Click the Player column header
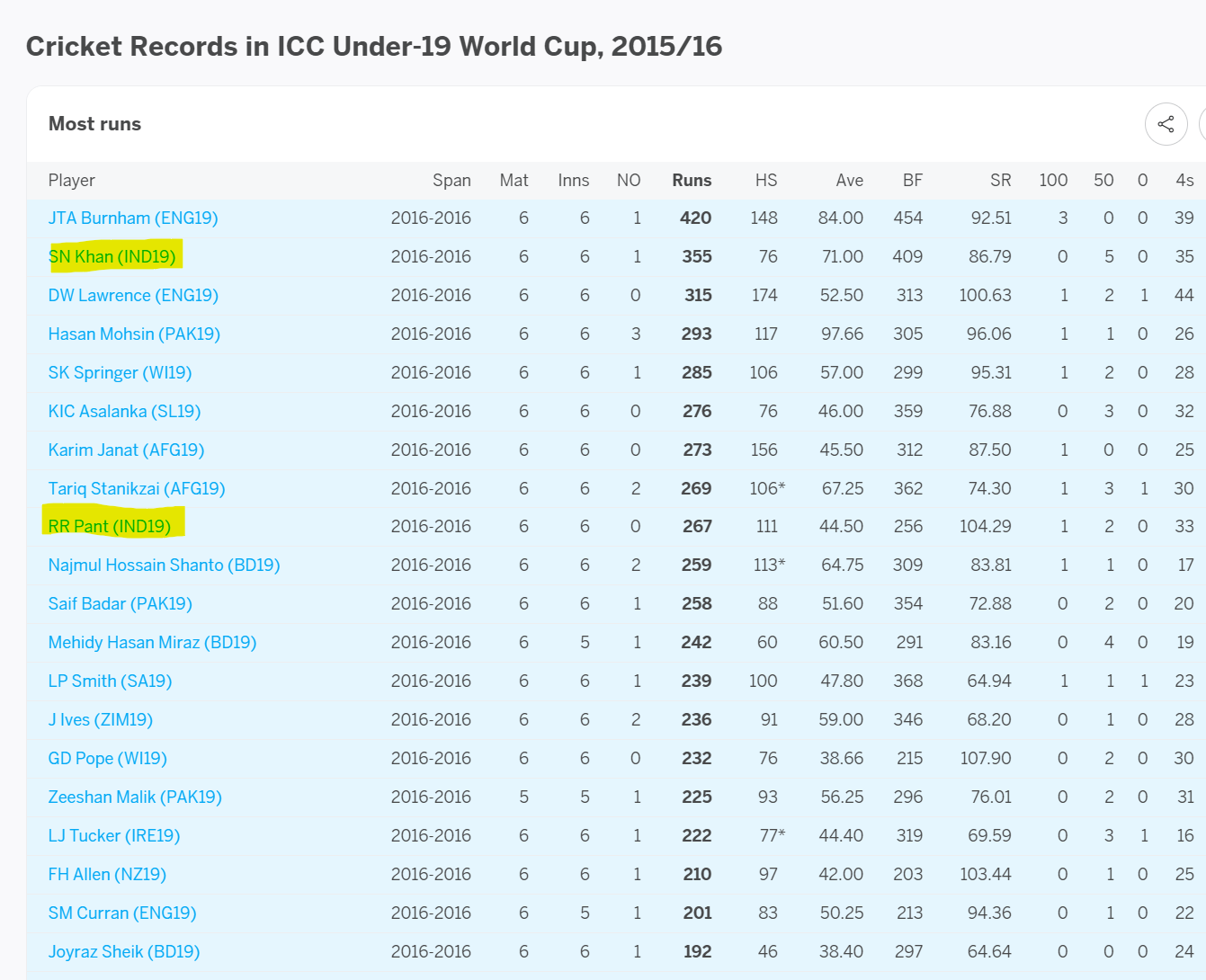This screenshot has width=1206, height=980. 72,180
